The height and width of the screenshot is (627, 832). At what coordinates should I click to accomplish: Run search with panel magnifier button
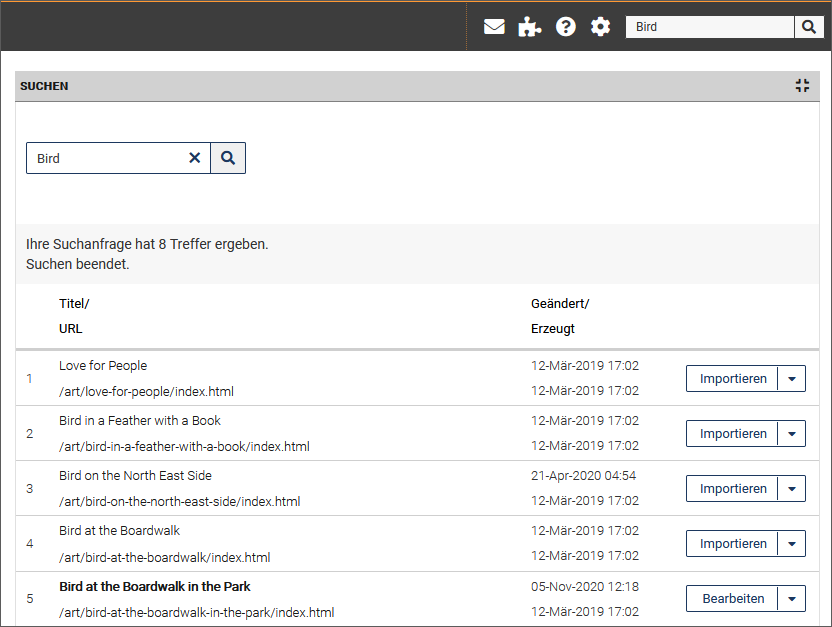click(228, 158)
